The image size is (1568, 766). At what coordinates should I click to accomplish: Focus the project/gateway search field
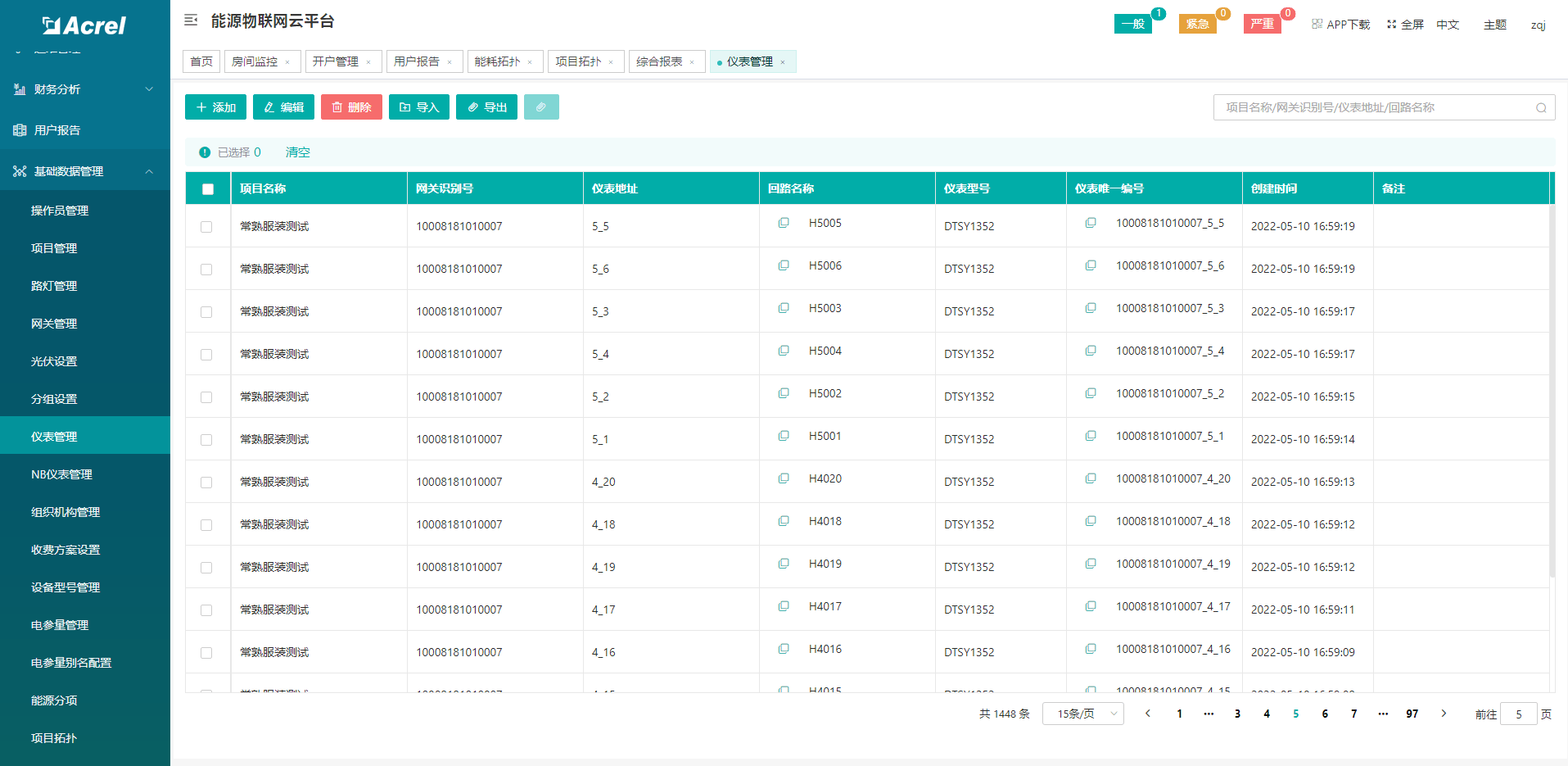click(1384, 107)
